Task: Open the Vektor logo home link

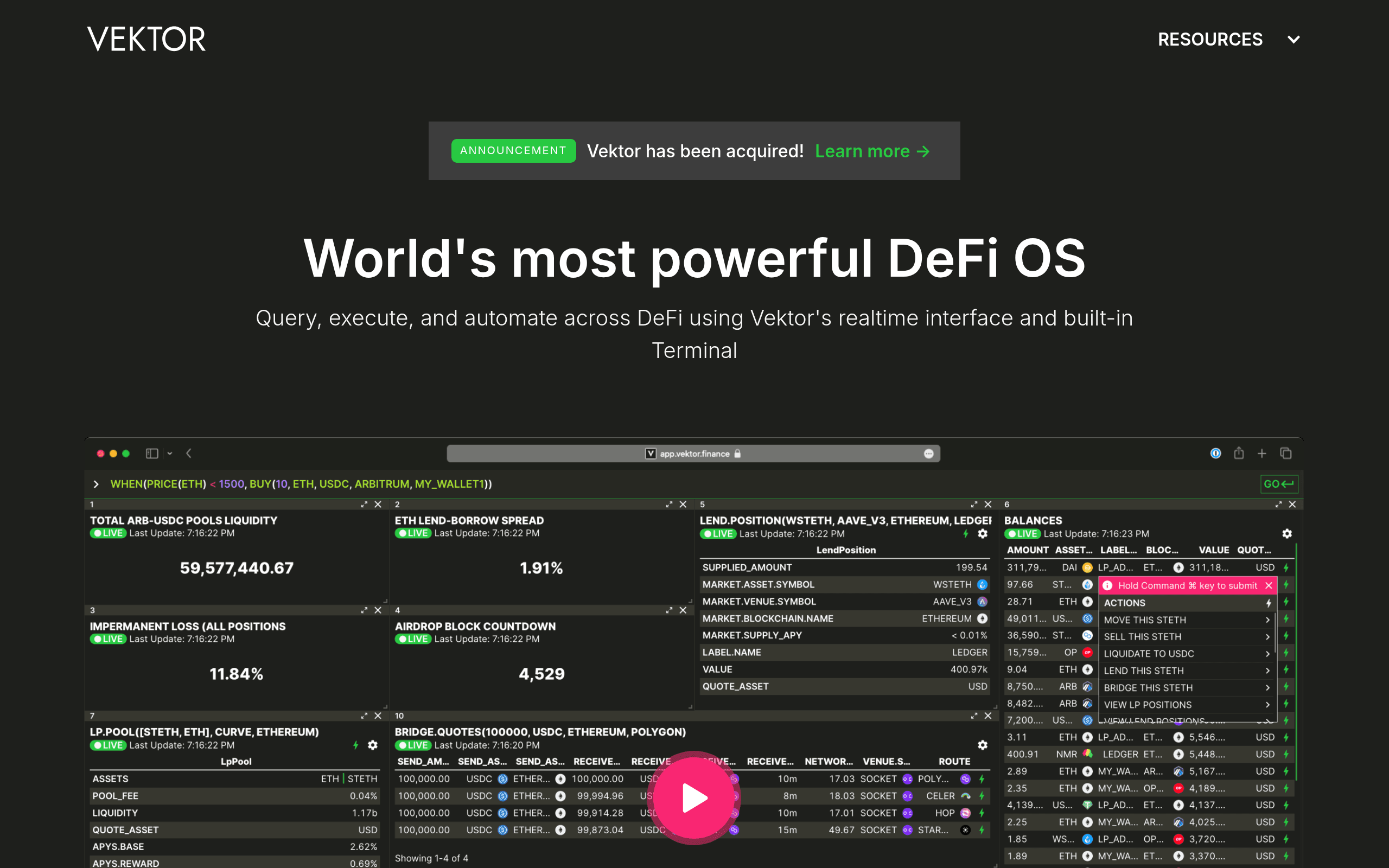Action: 146,39
